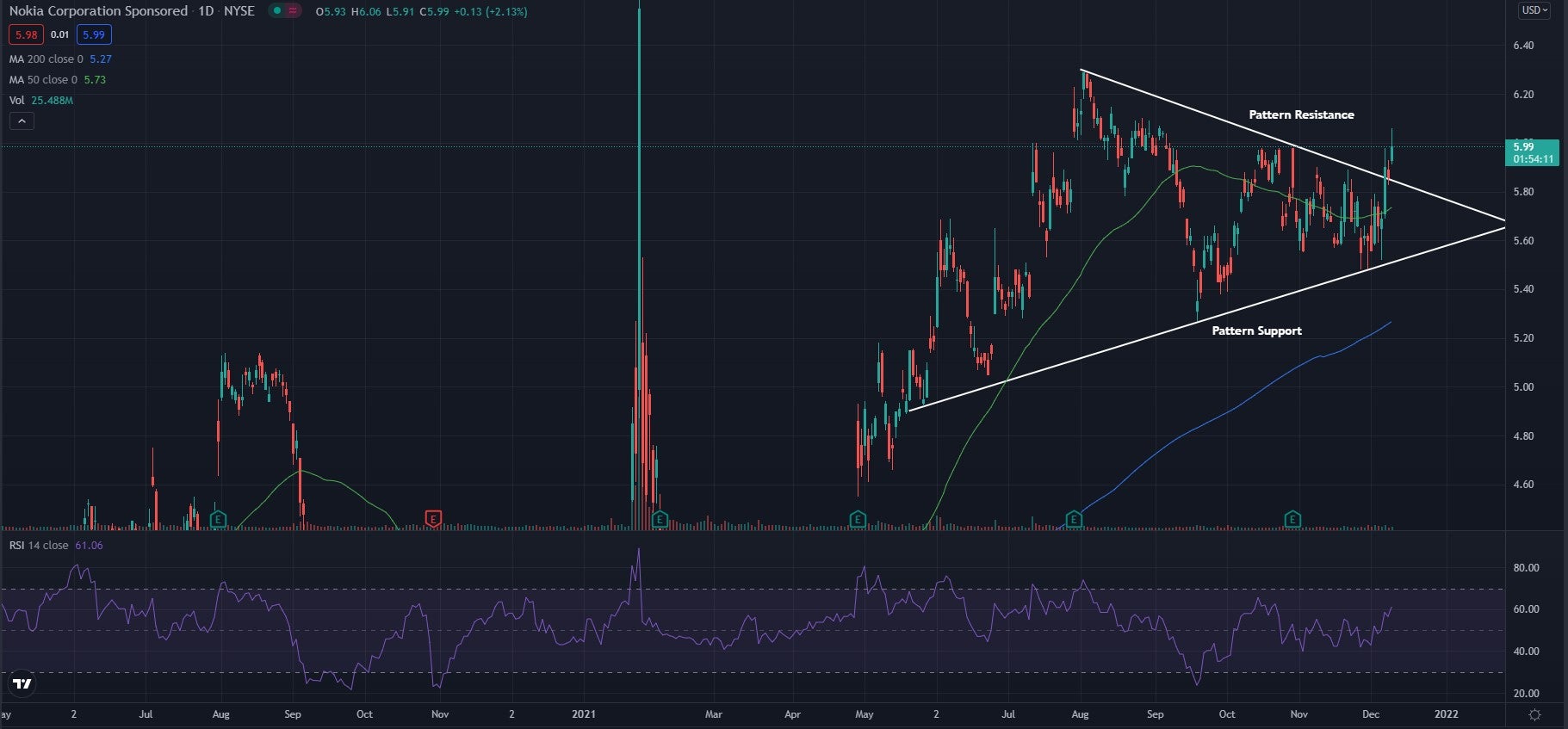
Task: Click the red earnings E marker
Action: point(434,519)
